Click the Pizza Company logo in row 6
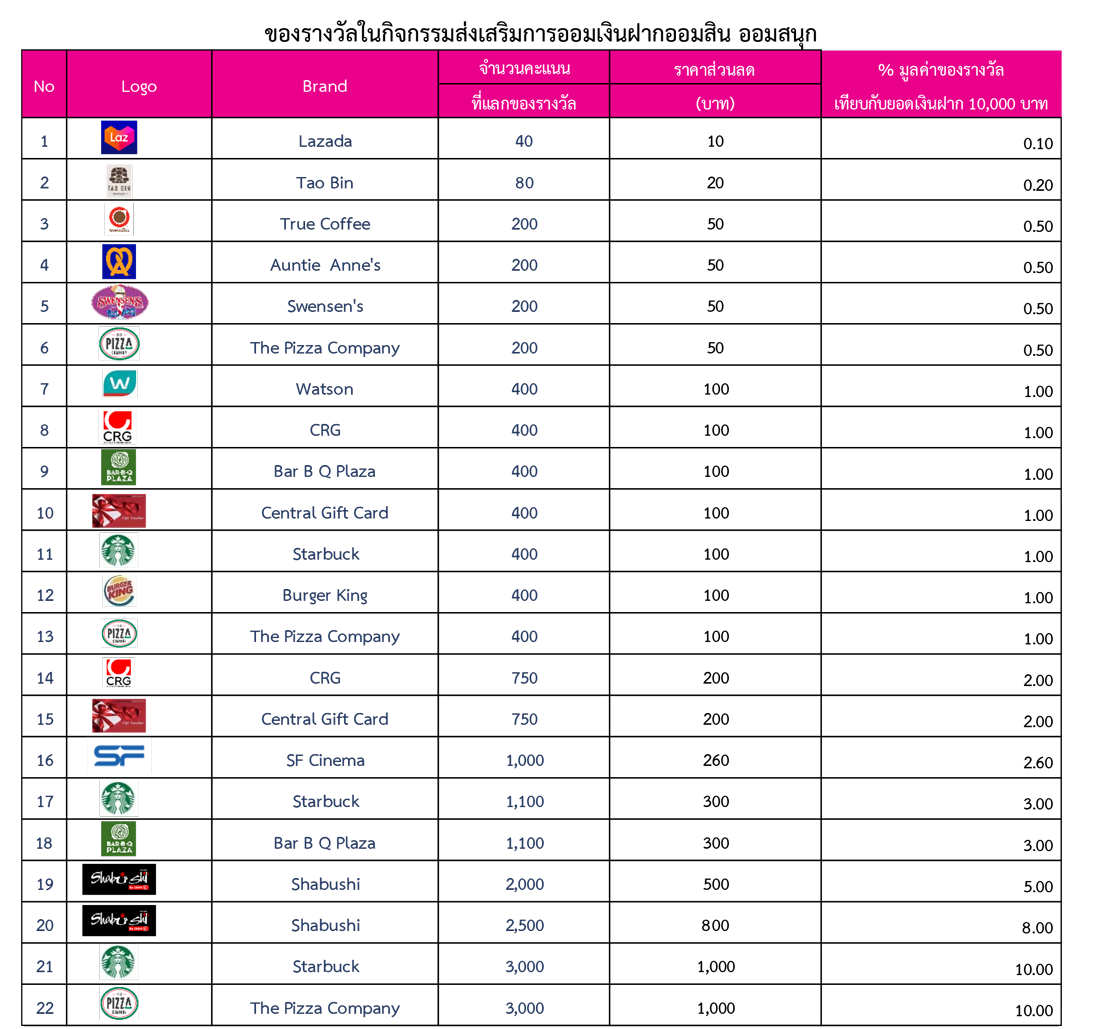The image size is (1100, 1029). click(x=119, y=344)
